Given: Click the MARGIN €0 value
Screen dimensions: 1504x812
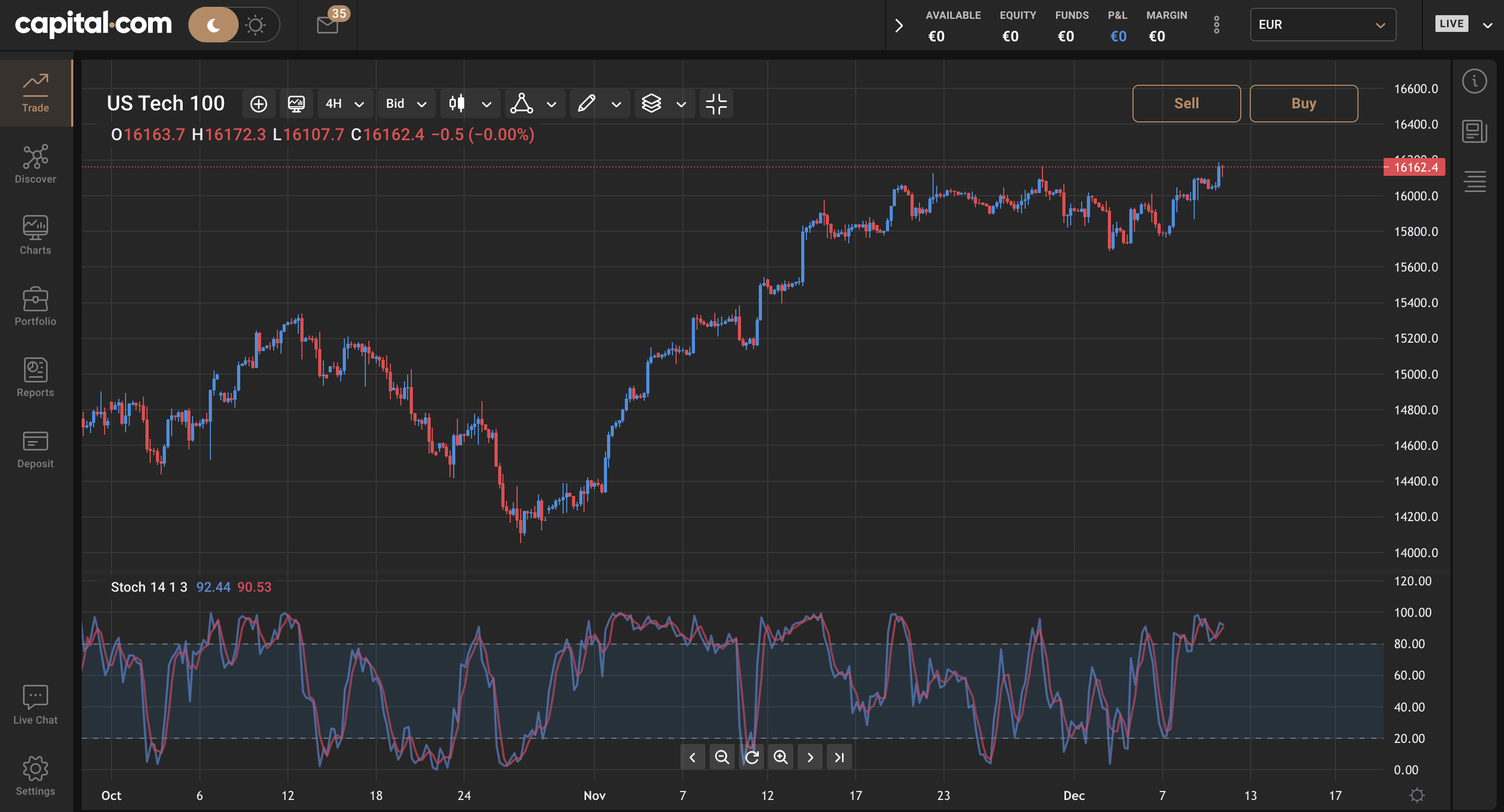Looking at the screenshot, I should click(1157, 36).
